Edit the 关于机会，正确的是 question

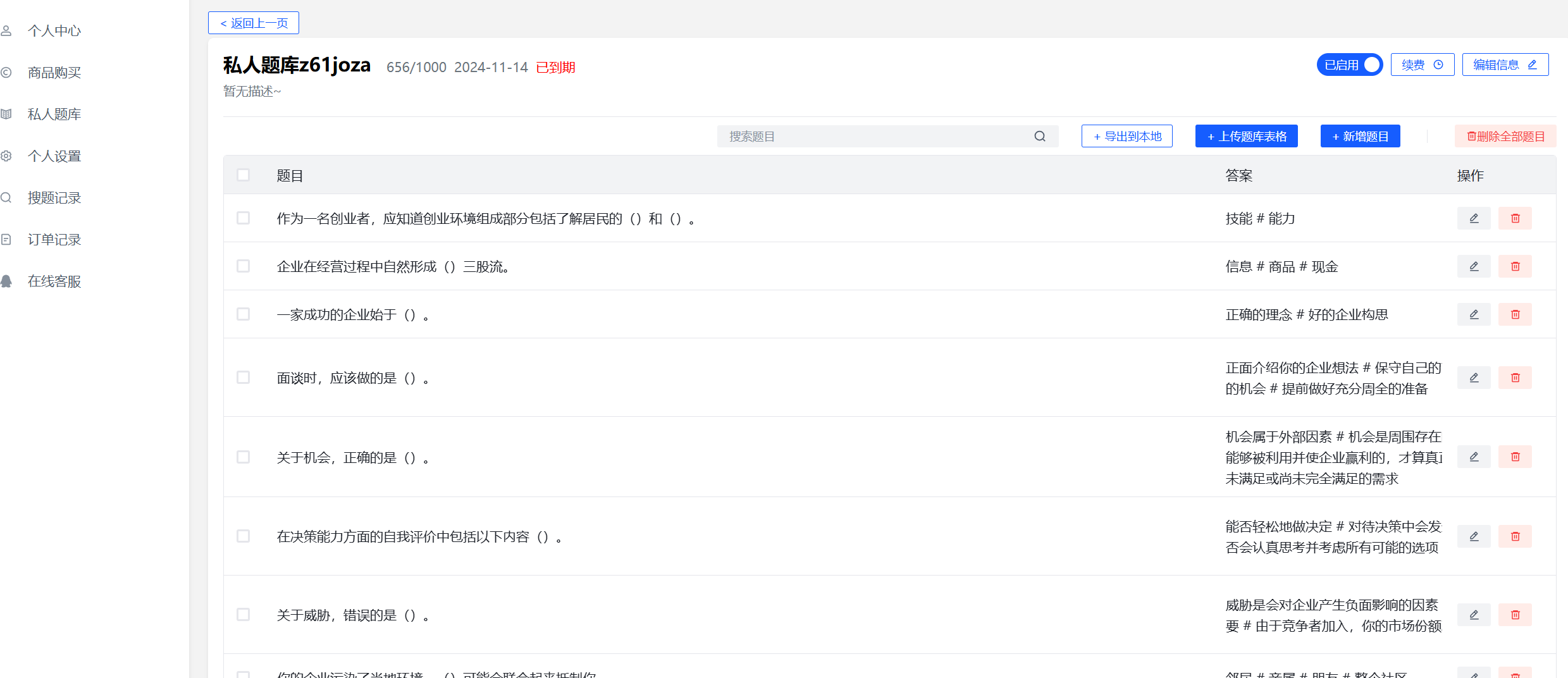click(1473, 457)
